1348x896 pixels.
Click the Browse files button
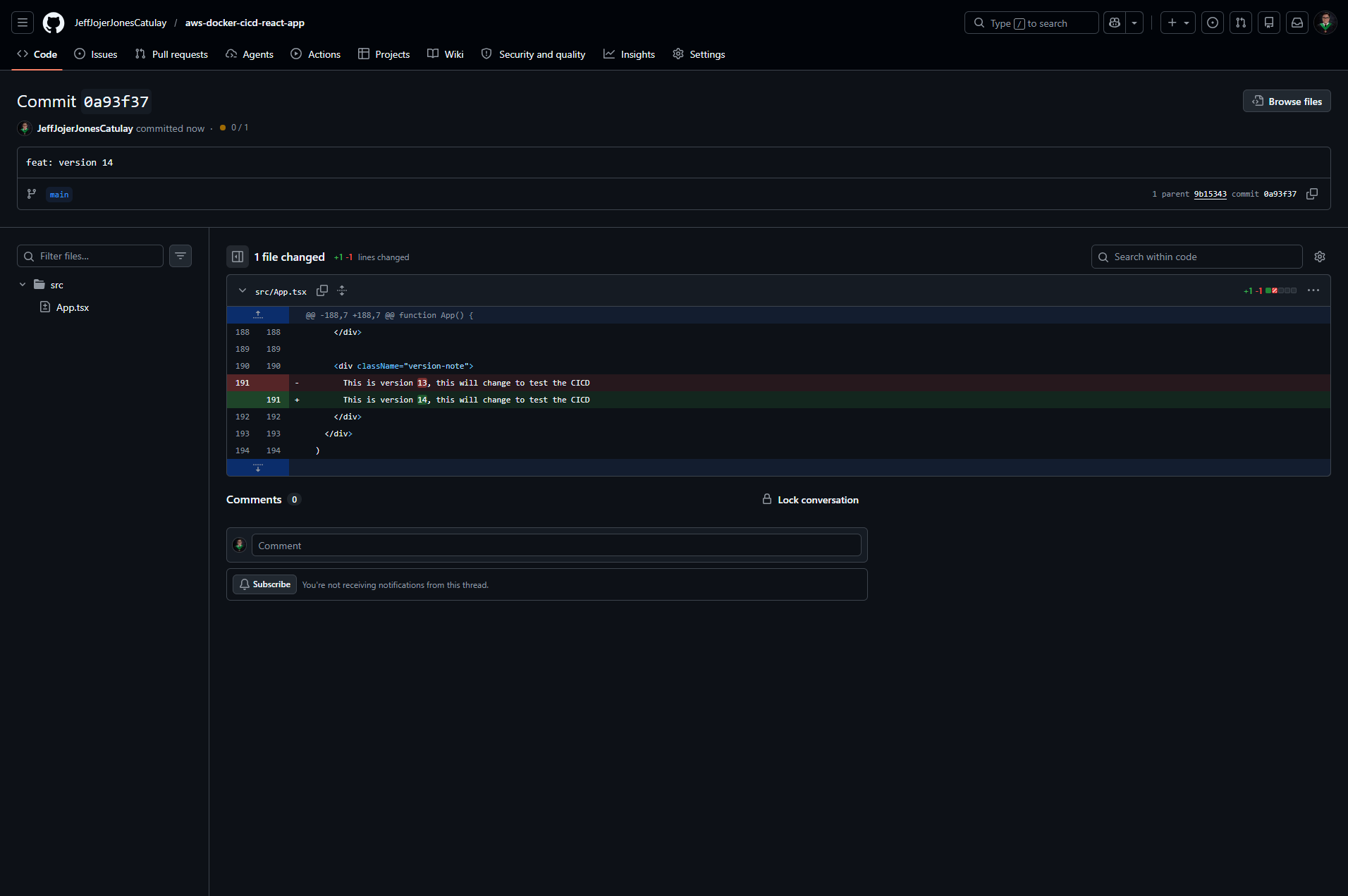pyautogui.click(x=1287, y=101)
